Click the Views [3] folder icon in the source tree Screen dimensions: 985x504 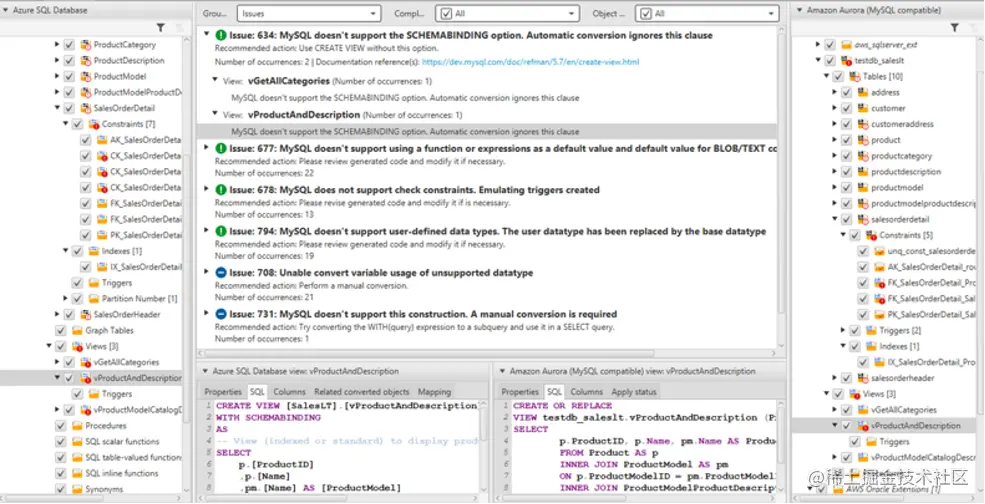(x=77, y=346)
